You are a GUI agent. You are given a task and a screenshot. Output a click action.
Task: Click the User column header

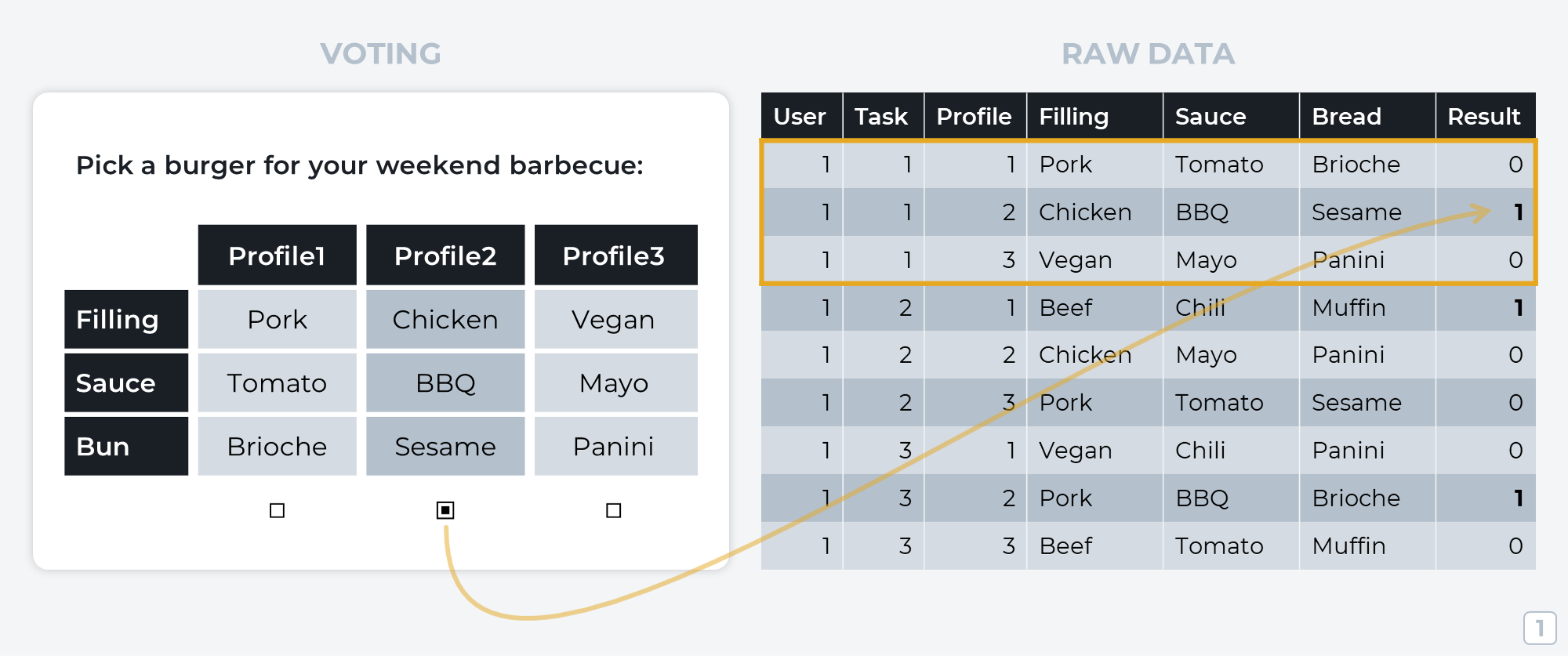pos(801,116)
